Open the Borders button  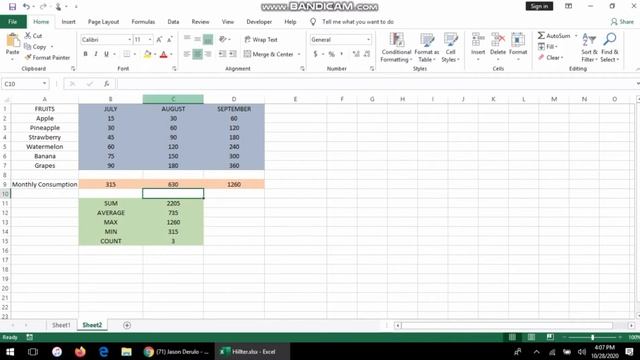(127, 54)
